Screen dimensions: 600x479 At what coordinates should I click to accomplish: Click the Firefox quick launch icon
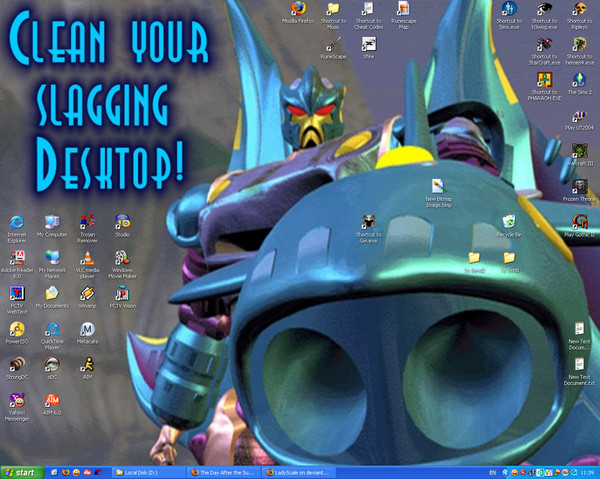click(x=65, y=472)
